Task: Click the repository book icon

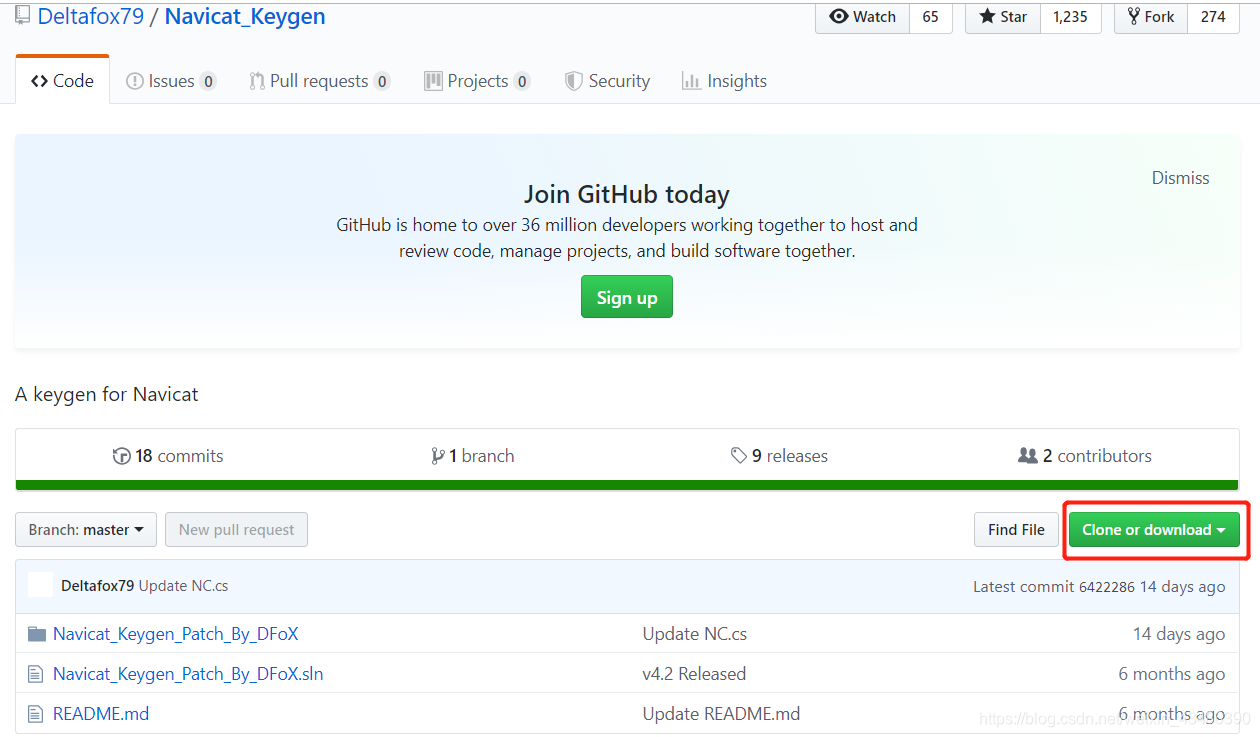Action: [22, 16]
